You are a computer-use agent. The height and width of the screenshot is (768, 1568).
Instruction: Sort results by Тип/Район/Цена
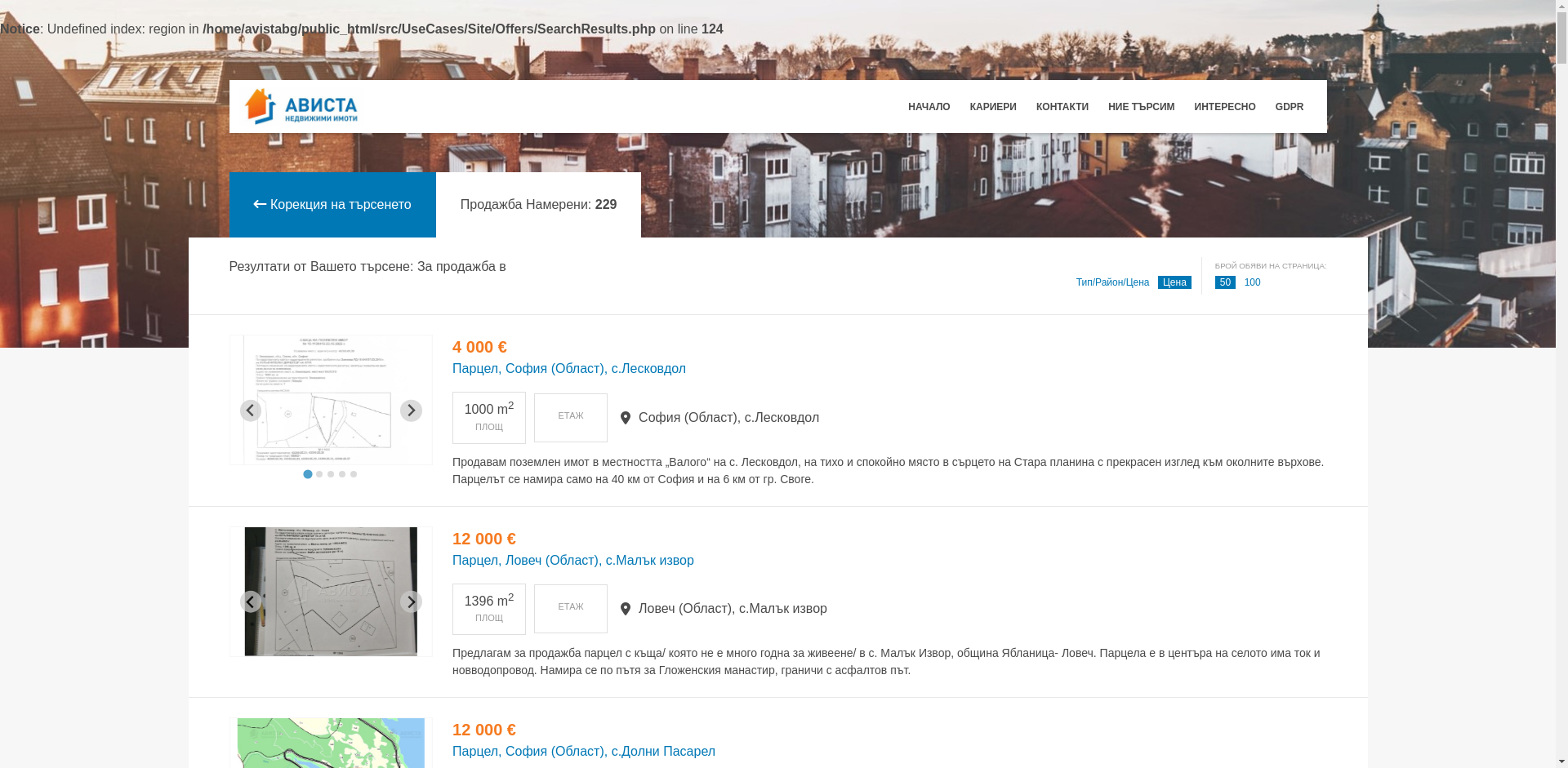click(1112, 282)
